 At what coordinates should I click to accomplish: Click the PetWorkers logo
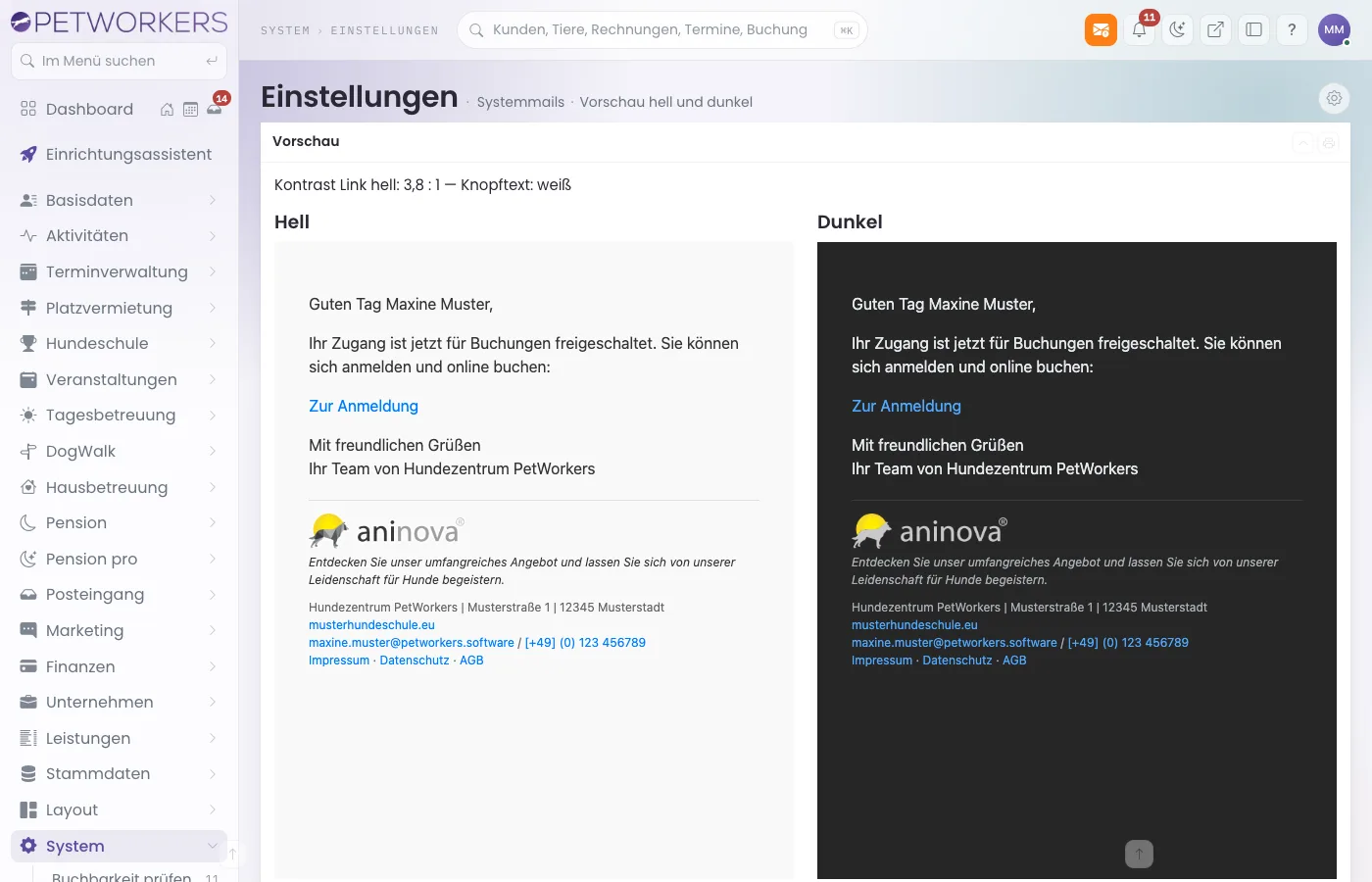[119, 22]
